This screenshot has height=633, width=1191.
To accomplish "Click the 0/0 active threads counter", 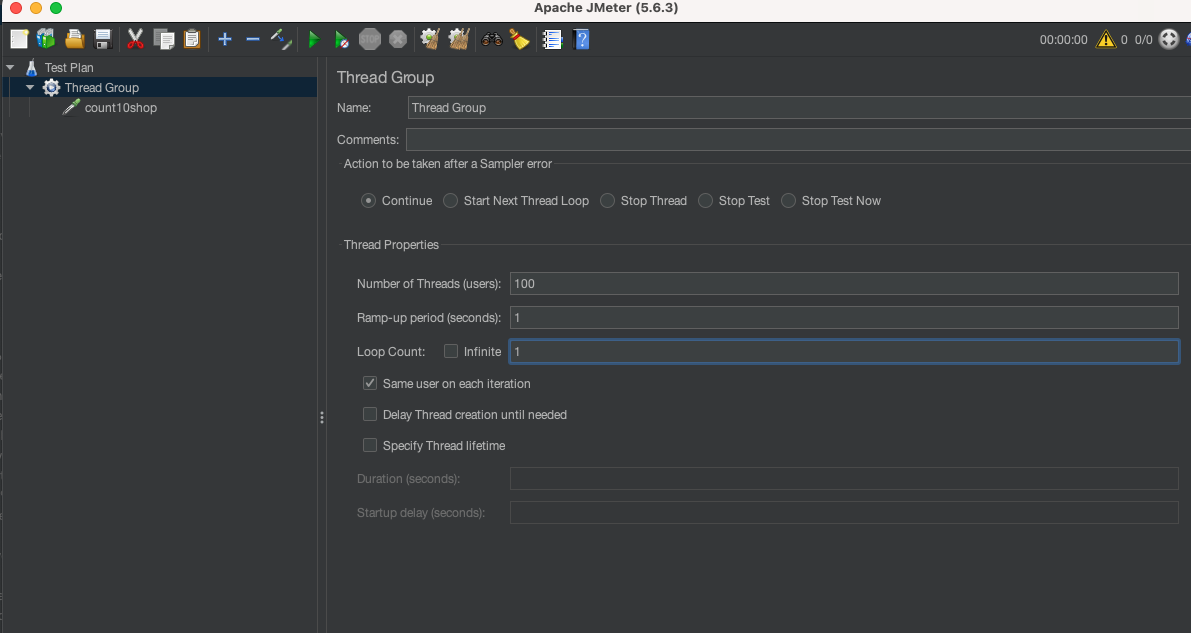I will [1143, 40].
